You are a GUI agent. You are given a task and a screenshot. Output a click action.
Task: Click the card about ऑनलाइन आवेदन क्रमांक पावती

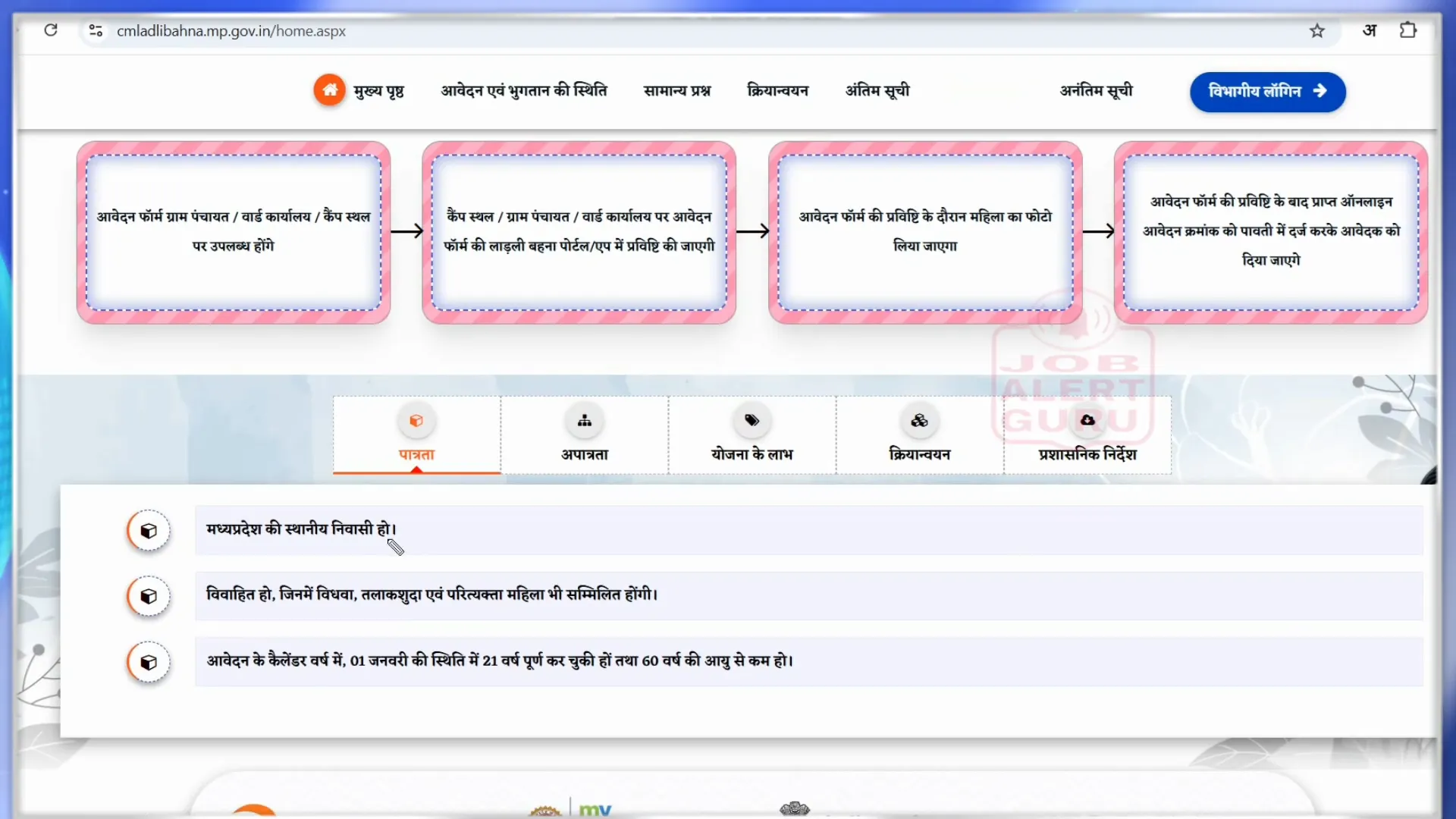pos(1271,233)
